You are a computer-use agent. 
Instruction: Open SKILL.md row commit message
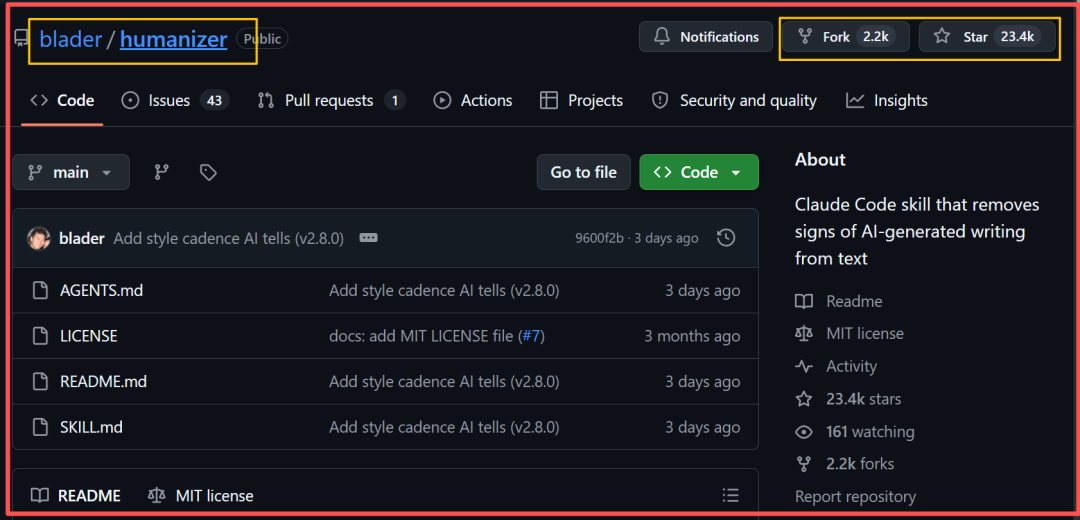coord(444,427)
